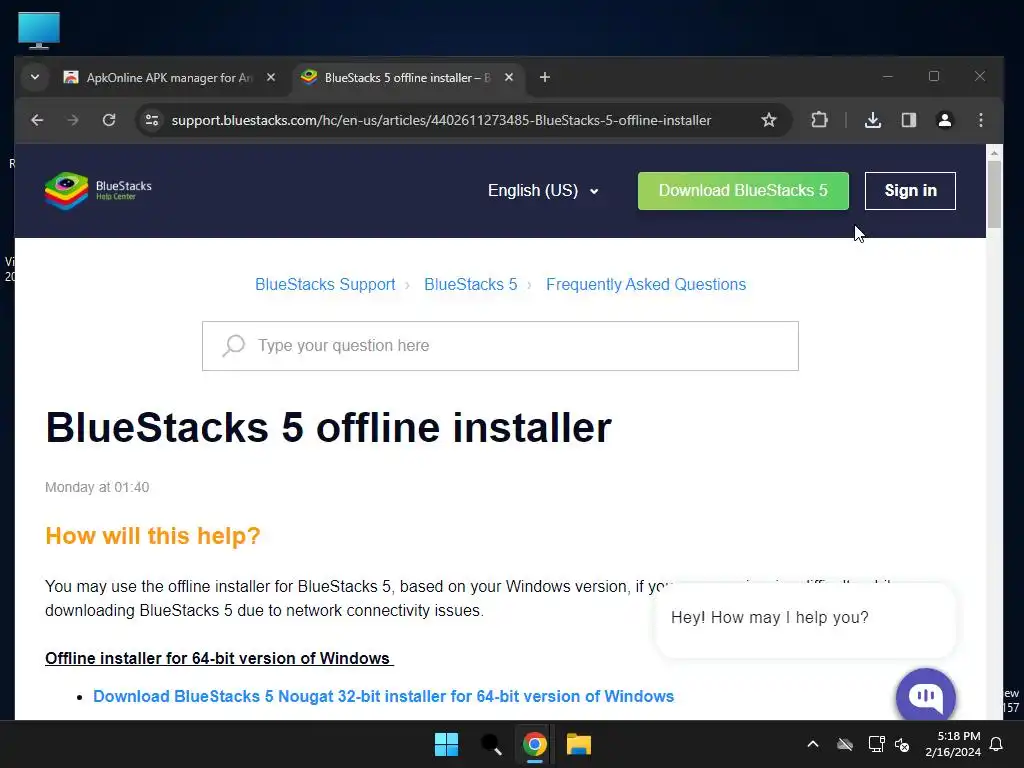Open the notification bell icon
The width and height of the screenshot is (1024, 768).
997,744
